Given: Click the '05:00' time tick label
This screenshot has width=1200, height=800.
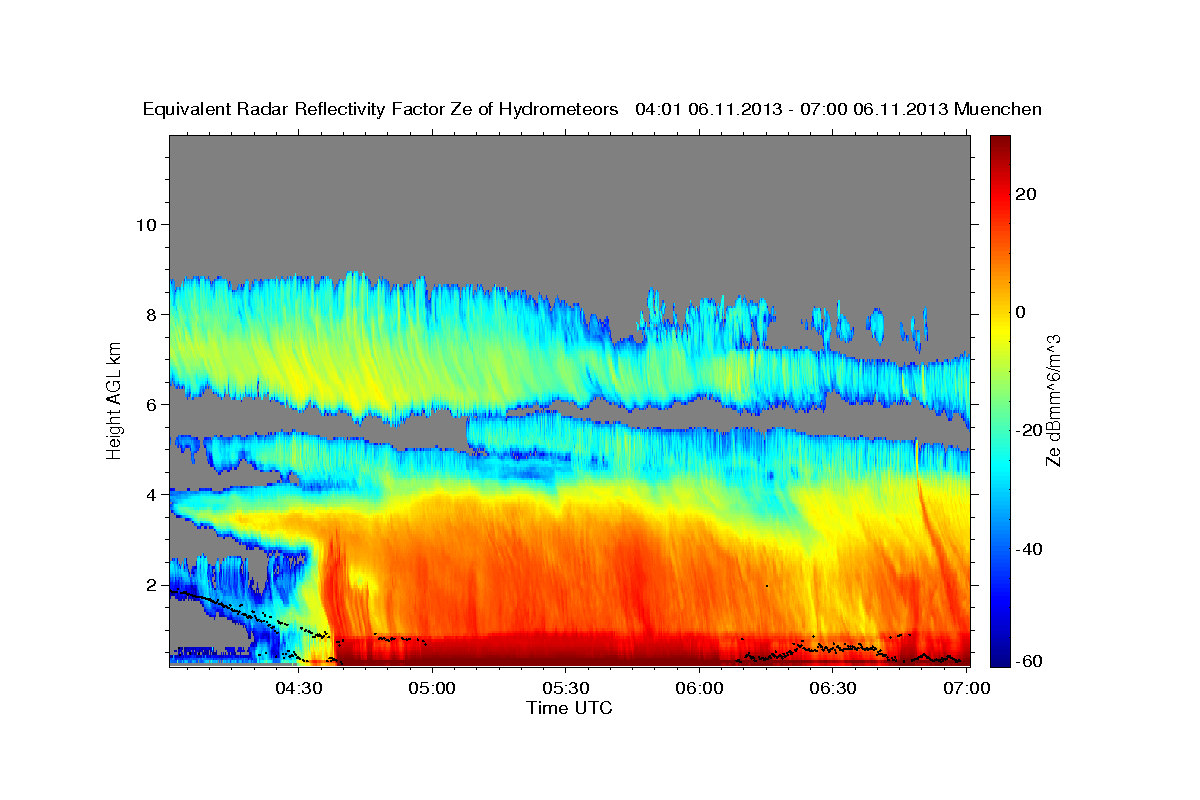Looking at the screenshot, I should [432, 688].
